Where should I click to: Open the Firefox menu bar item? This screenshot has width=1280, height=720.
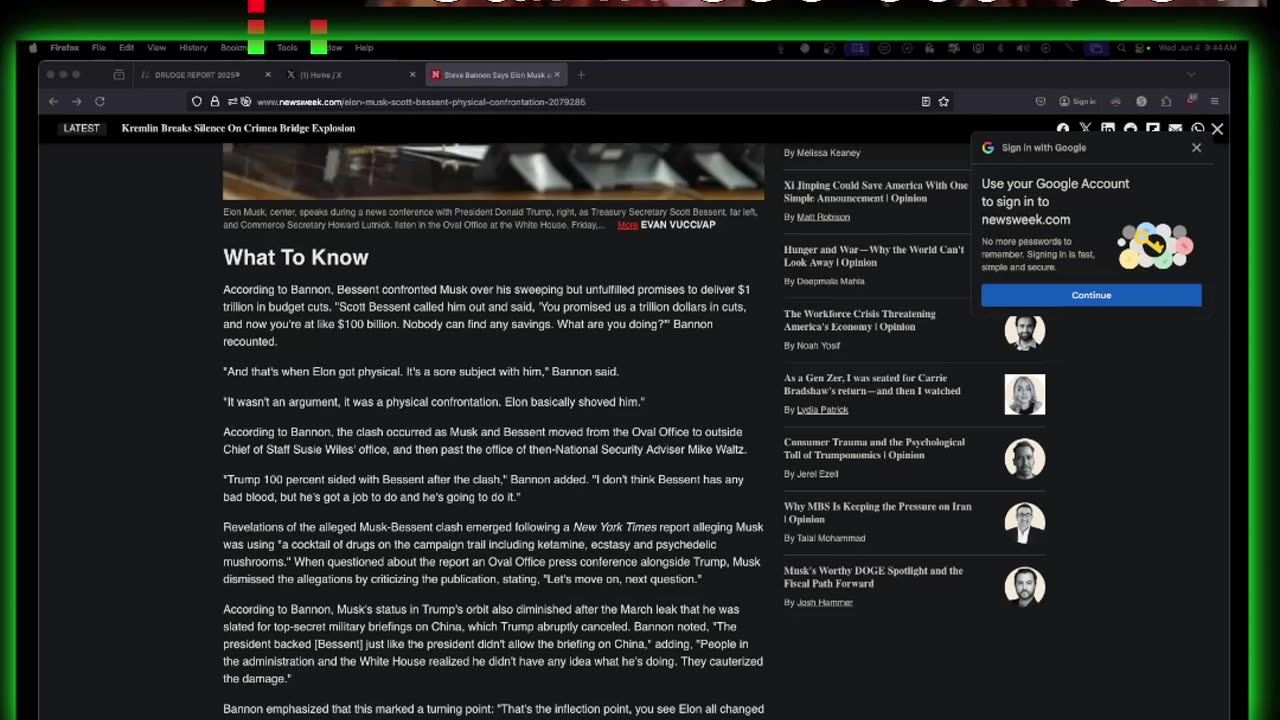[x=64, y=48]
